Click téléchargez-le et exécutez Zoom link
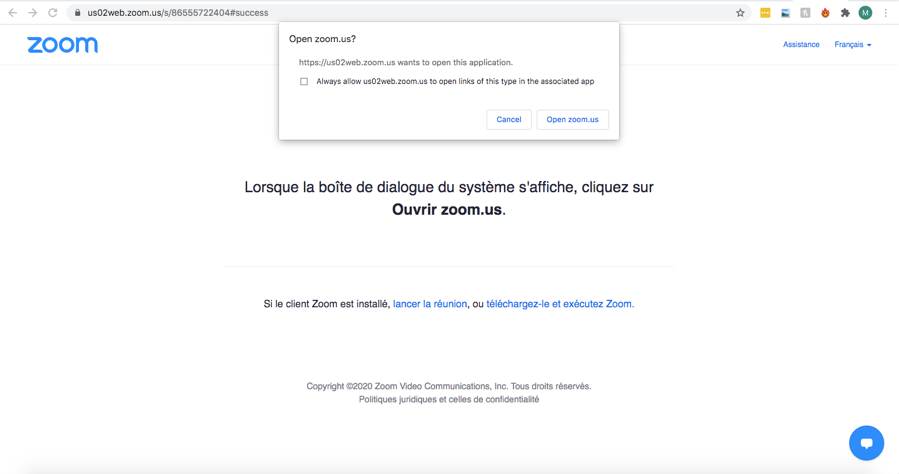 [x=560, y=304]
